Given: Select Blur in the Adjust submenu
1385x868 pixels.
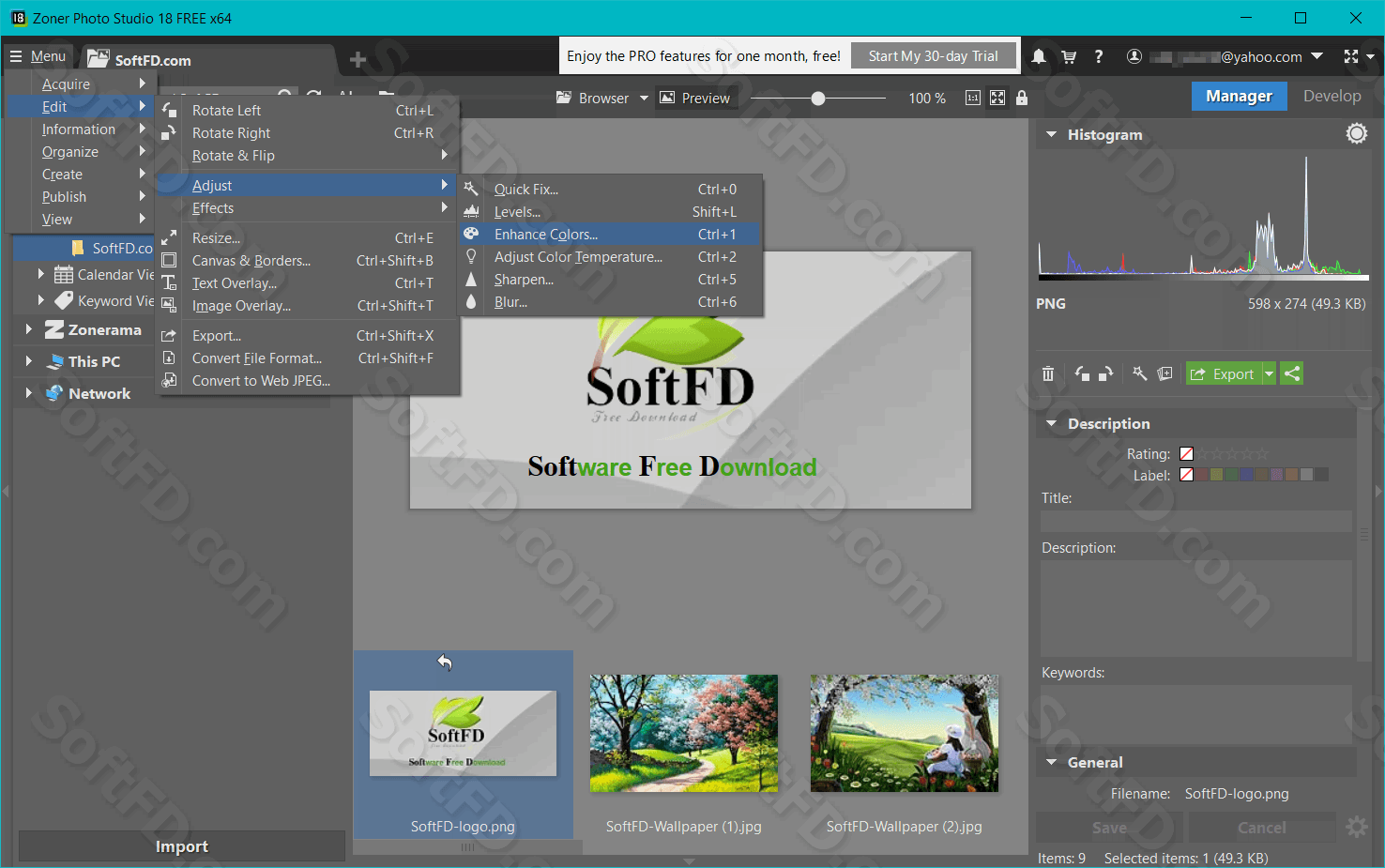Looking at the screenshot, I should (x=610, y=302).
